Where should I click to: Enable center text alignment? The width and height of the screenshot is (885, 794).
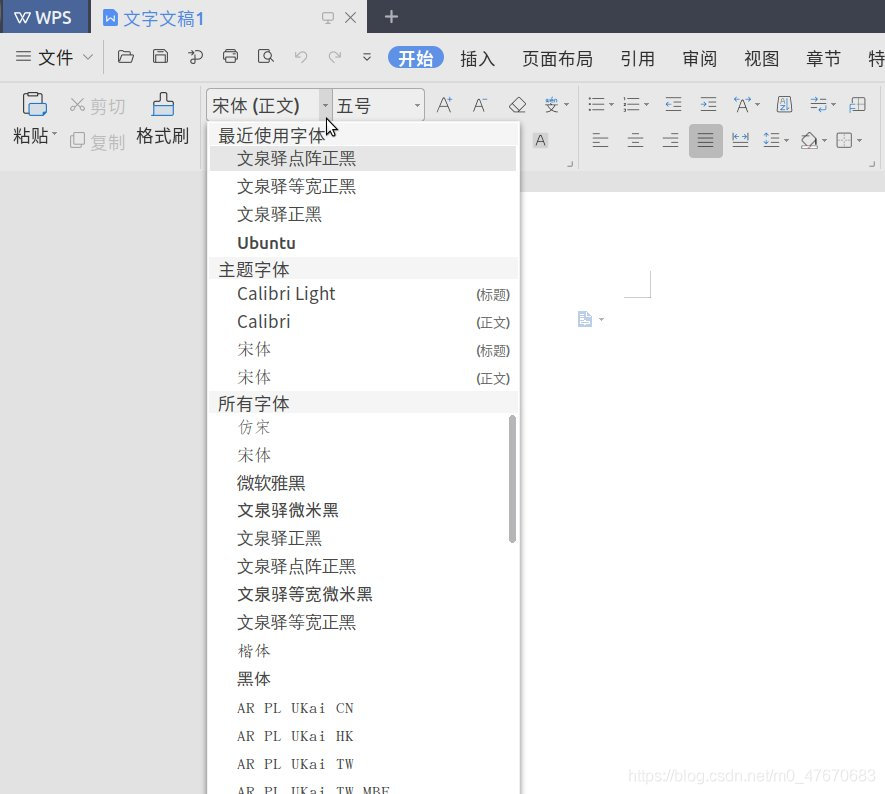click(x=635, y=140)
